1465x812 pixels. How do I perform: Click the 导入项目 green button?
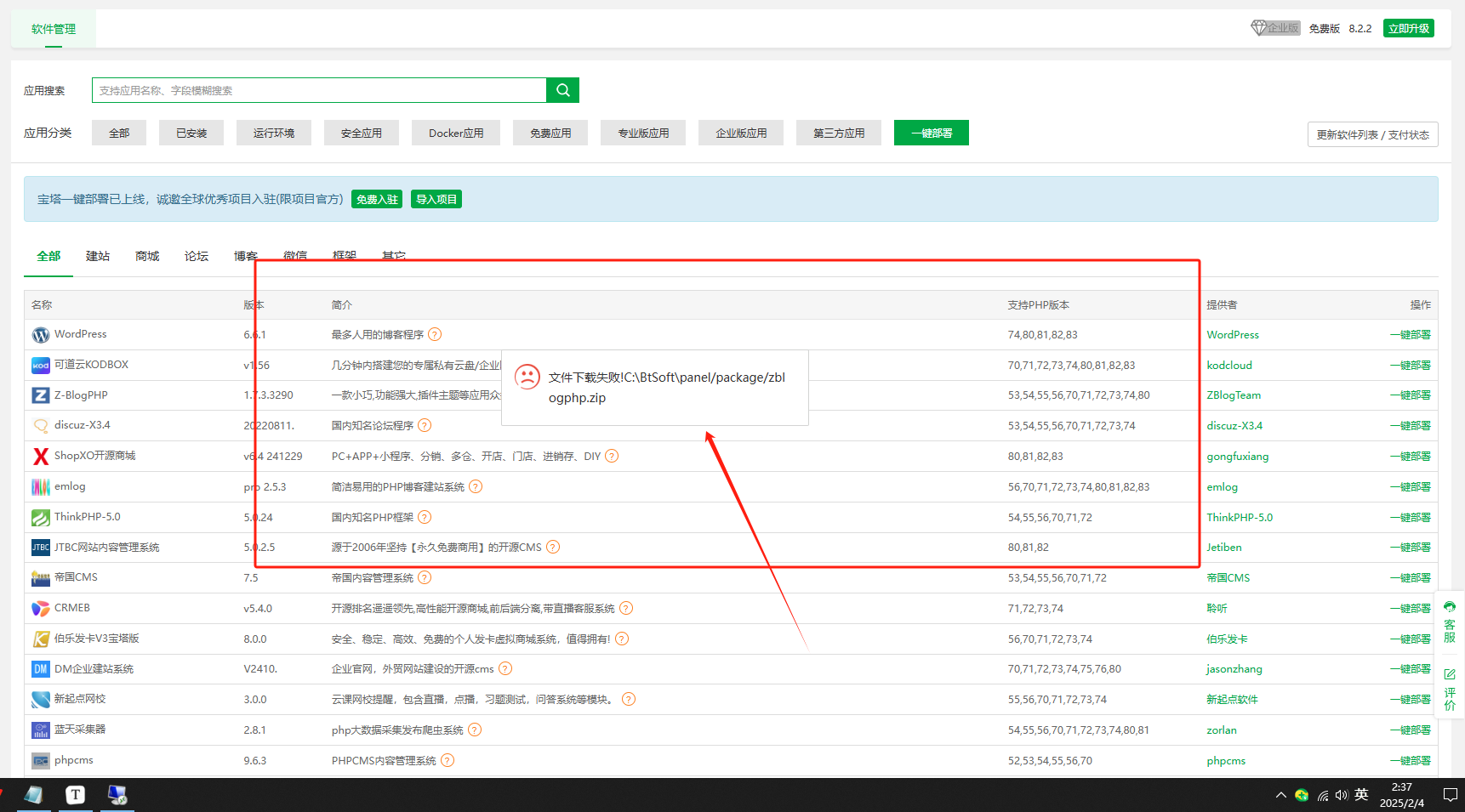tap(436, 199)
